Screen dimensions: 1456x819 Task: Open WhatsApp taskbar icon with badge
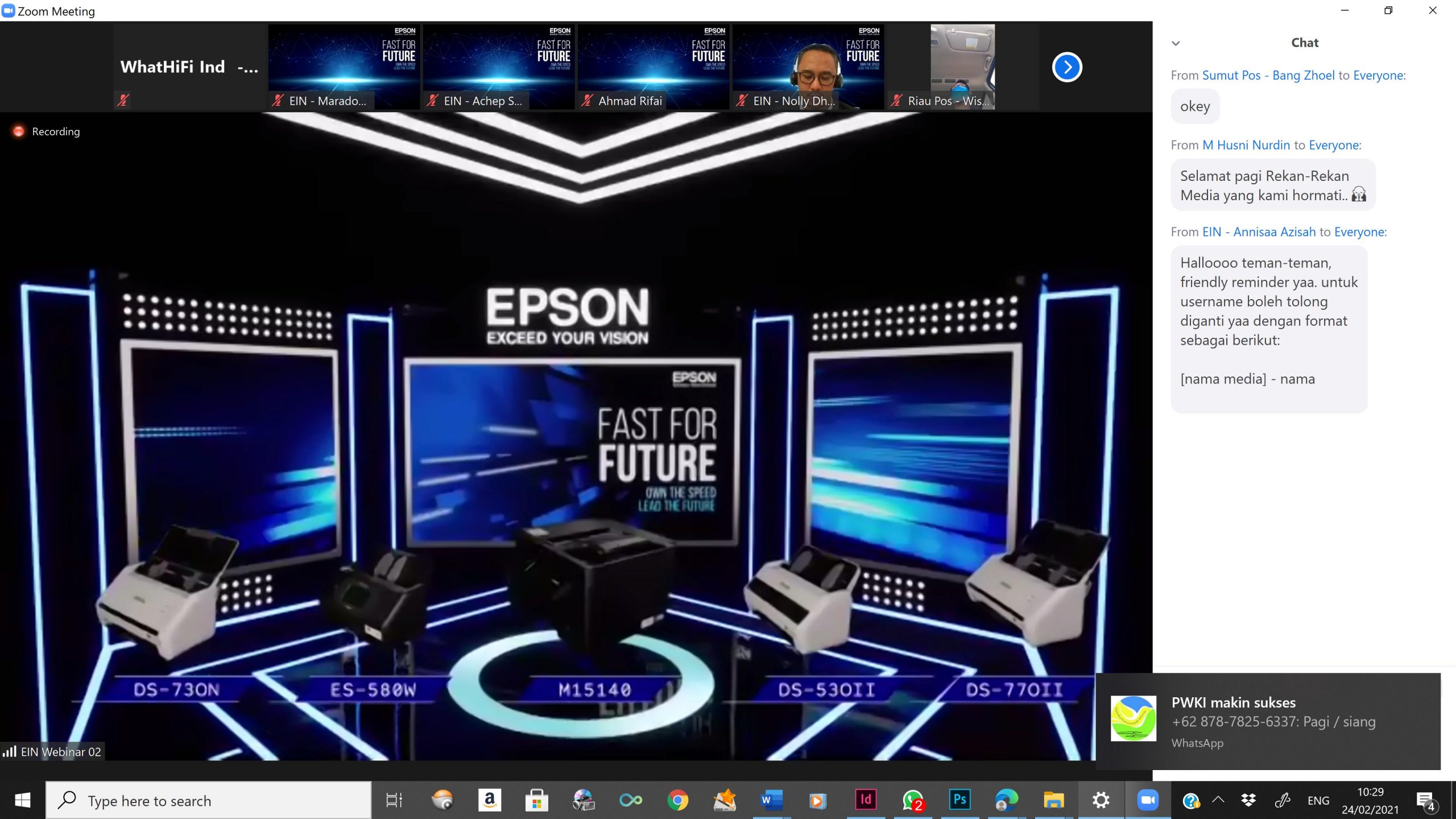coord(912,800)
